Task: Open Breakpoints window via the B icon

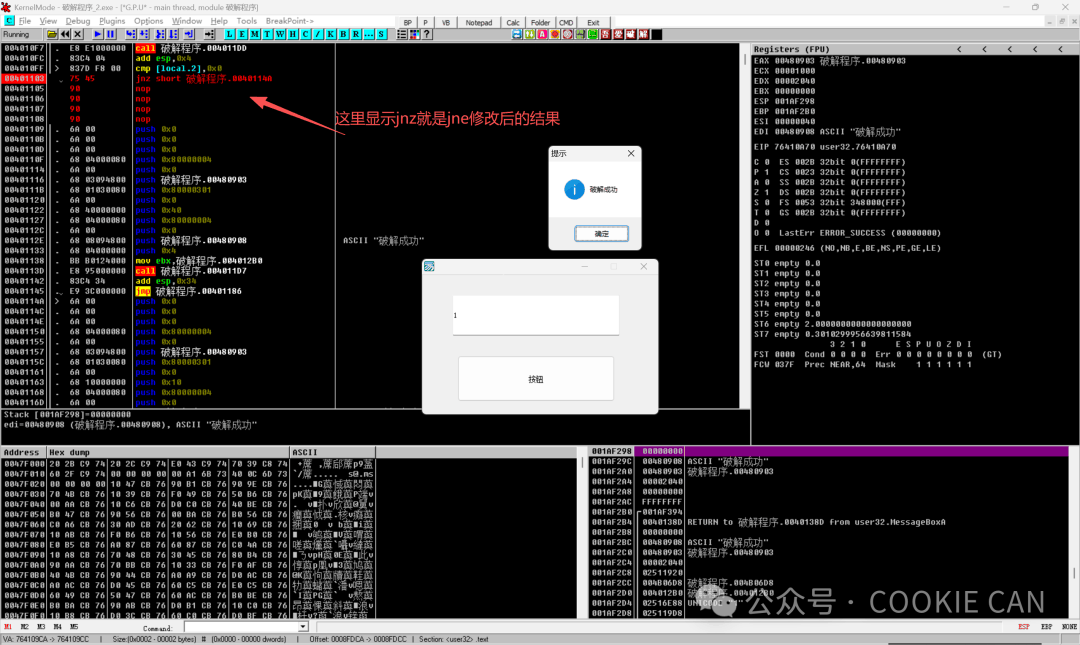Action: tap(343, 34)
